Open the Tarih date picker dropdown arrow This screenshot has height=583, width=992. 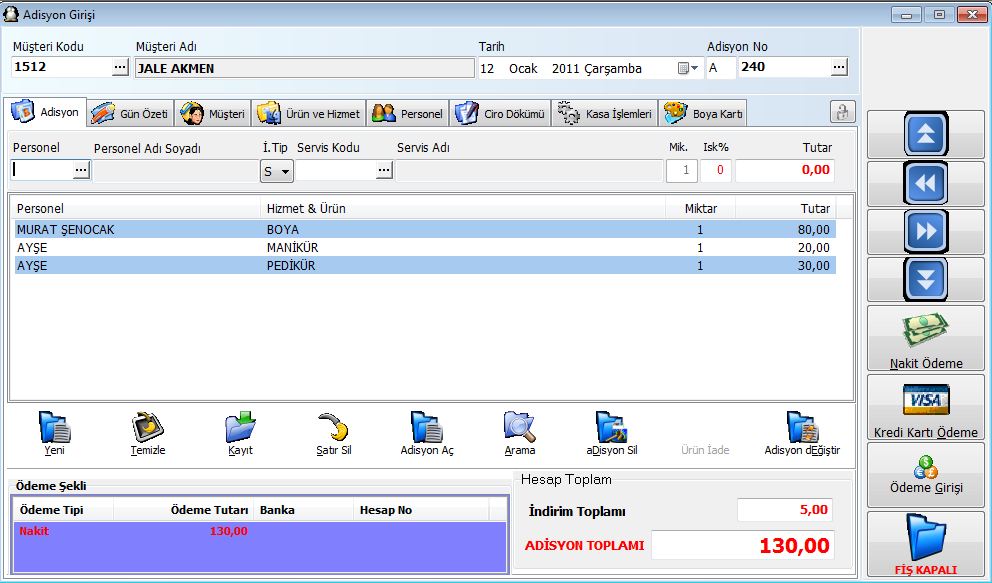point(695,68)
